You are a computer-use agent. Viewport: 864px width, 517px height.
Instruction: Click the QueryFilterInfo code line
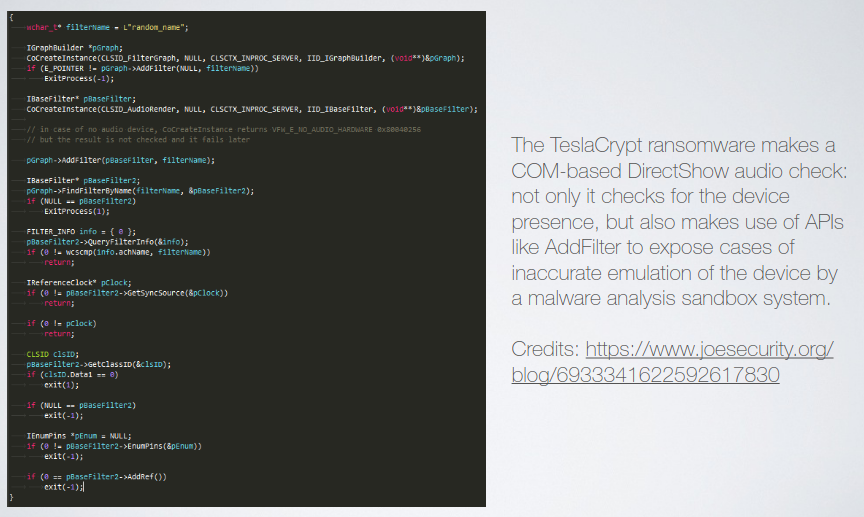coord(107,242)
